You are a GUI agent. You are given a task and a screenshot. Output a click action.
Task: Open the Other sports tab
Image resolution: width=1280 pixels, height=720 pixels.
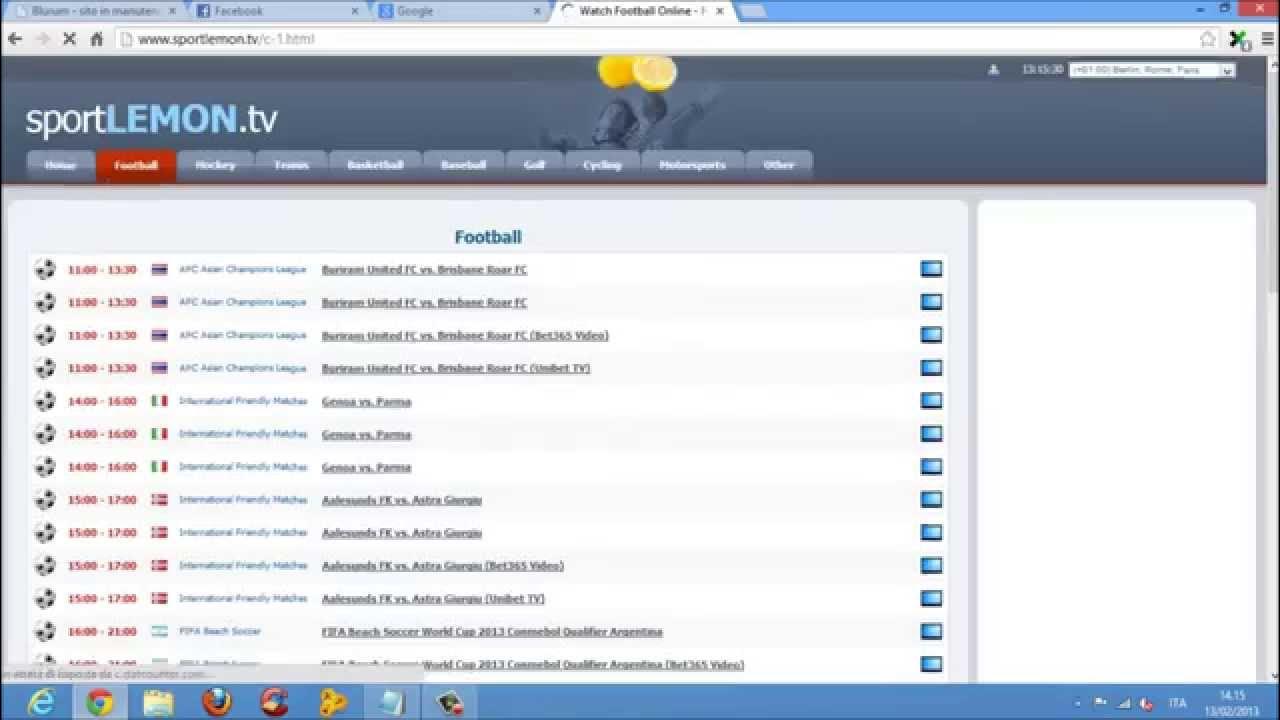(778, 165)
